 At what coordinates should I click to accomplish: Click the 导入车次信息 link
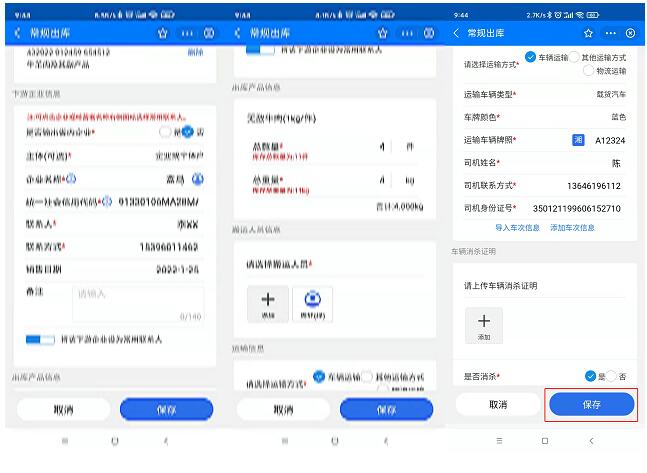tap(517, 227)
